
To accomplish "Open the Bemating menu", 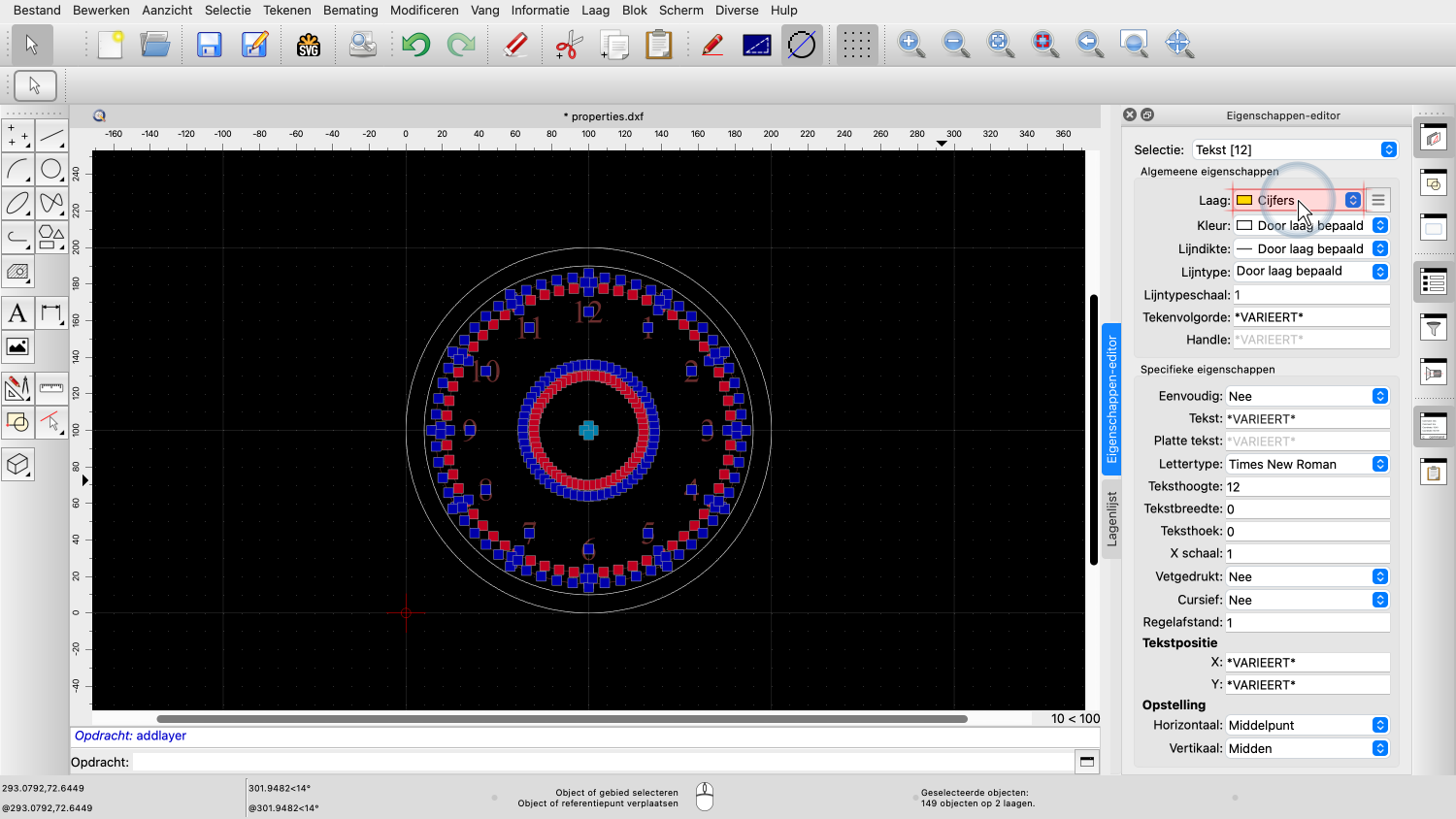I will pos(350,10).
